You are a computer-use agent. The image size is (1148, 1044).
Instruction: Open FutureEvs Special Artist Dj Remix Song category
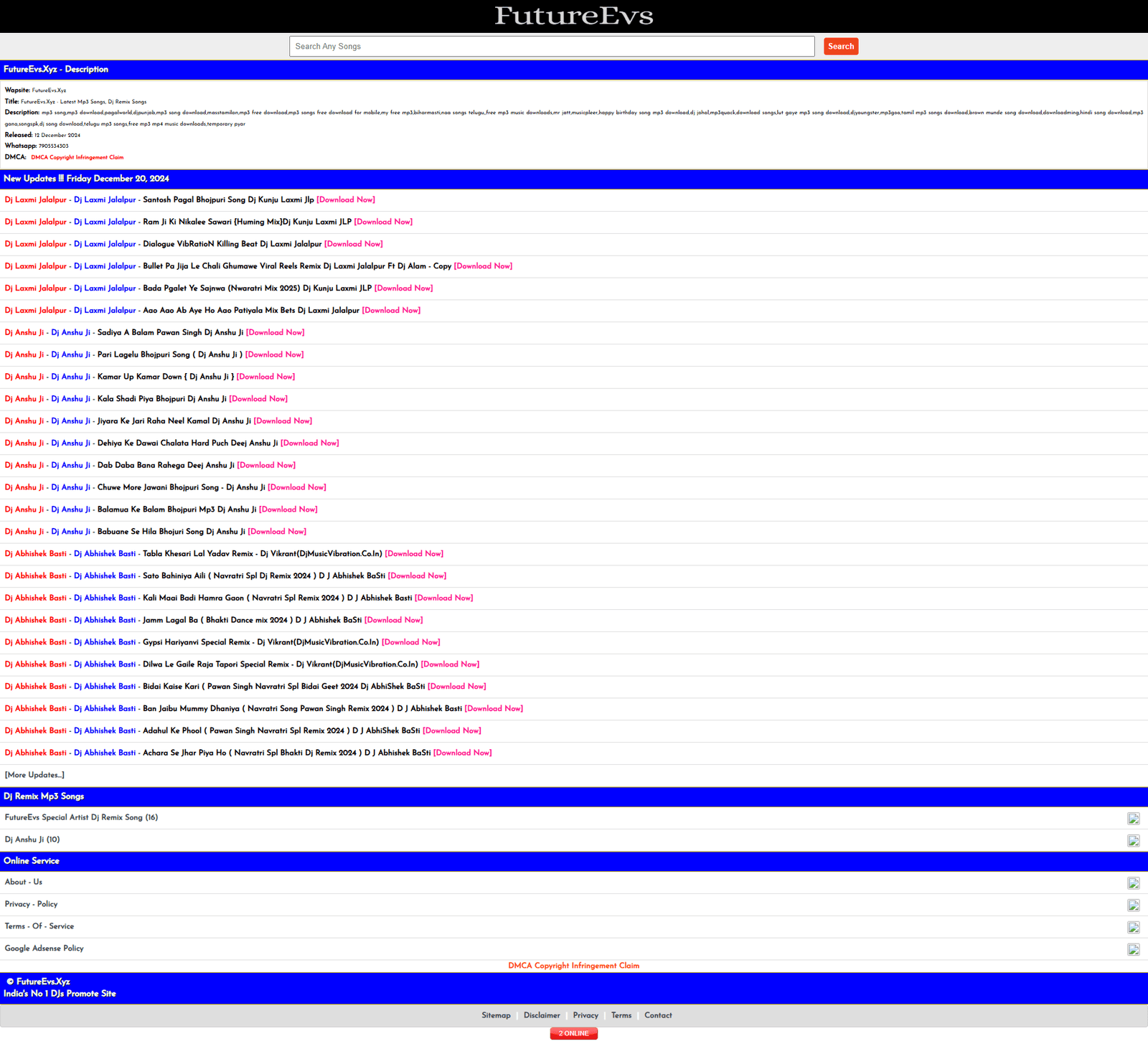[x=81, y=817]
